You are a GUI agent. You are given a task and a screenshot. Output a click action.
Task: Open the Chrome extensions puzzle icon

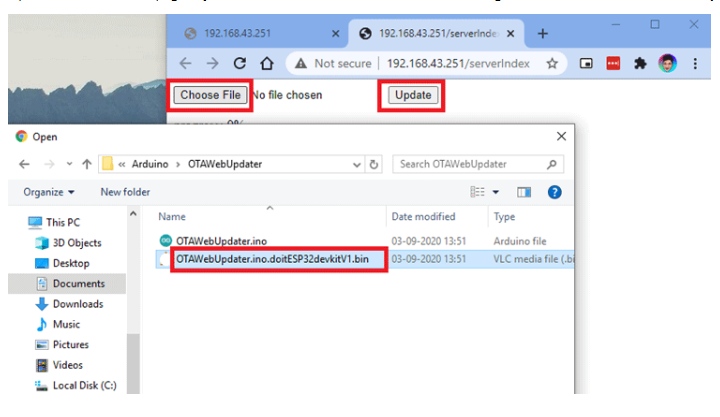[x=640, y=63]
